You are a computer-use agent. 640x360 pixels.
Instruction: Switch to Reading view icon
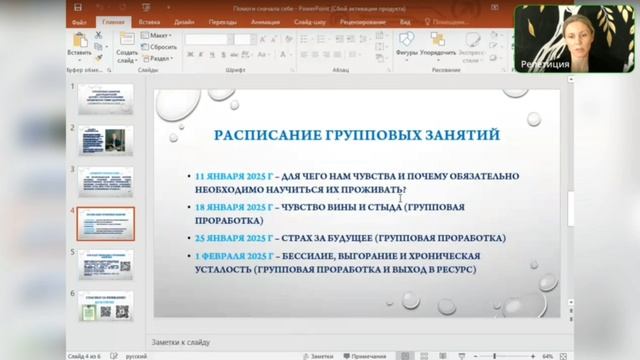coord(443,356)
